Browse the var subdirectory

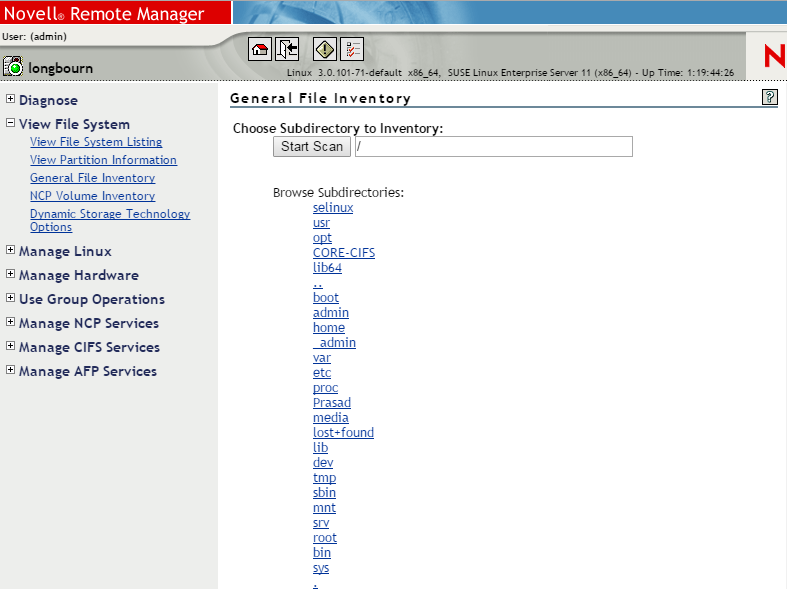[x=322, y=358]
